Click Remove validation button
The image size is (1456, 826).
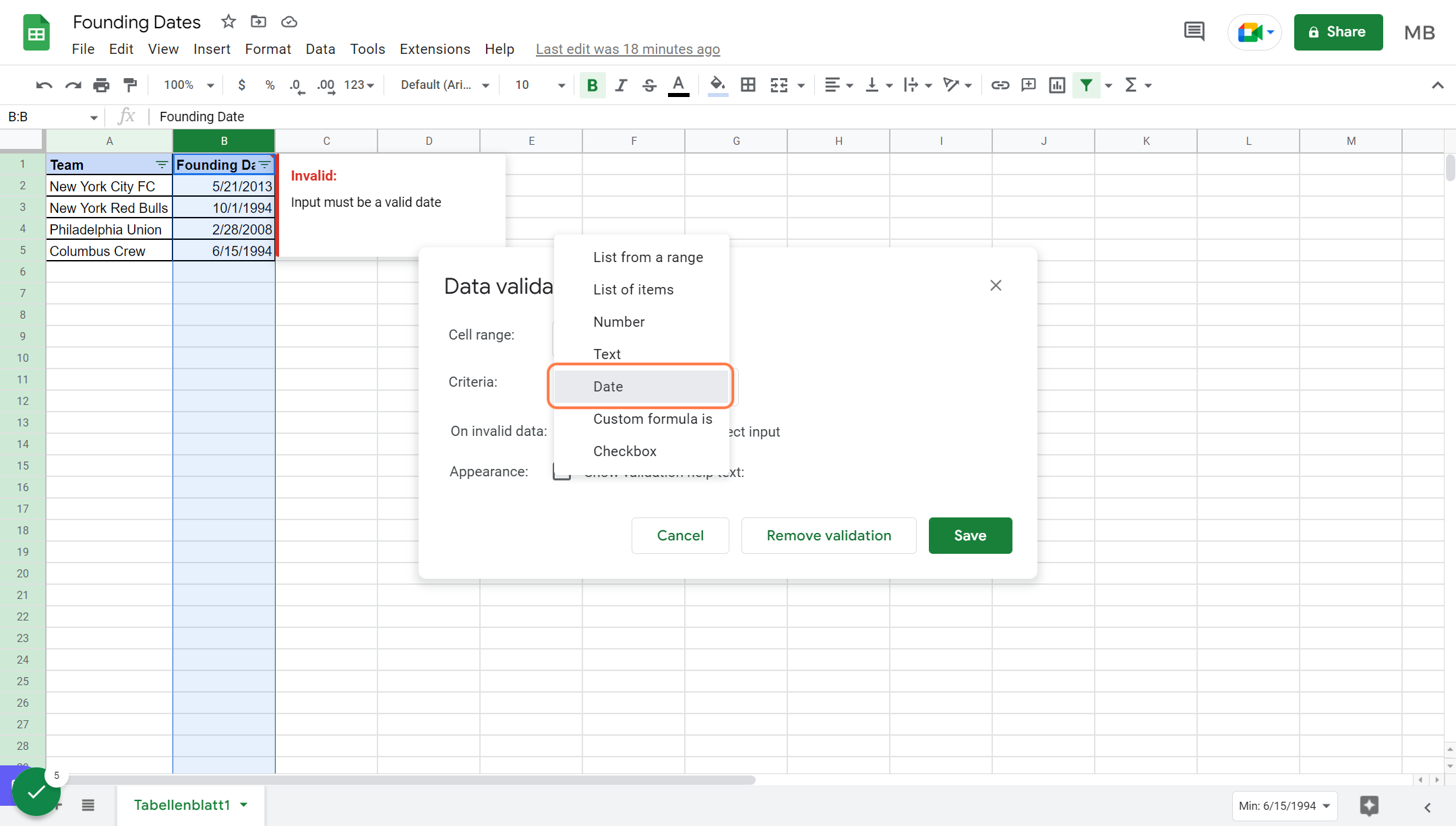(x=828, y=536)
